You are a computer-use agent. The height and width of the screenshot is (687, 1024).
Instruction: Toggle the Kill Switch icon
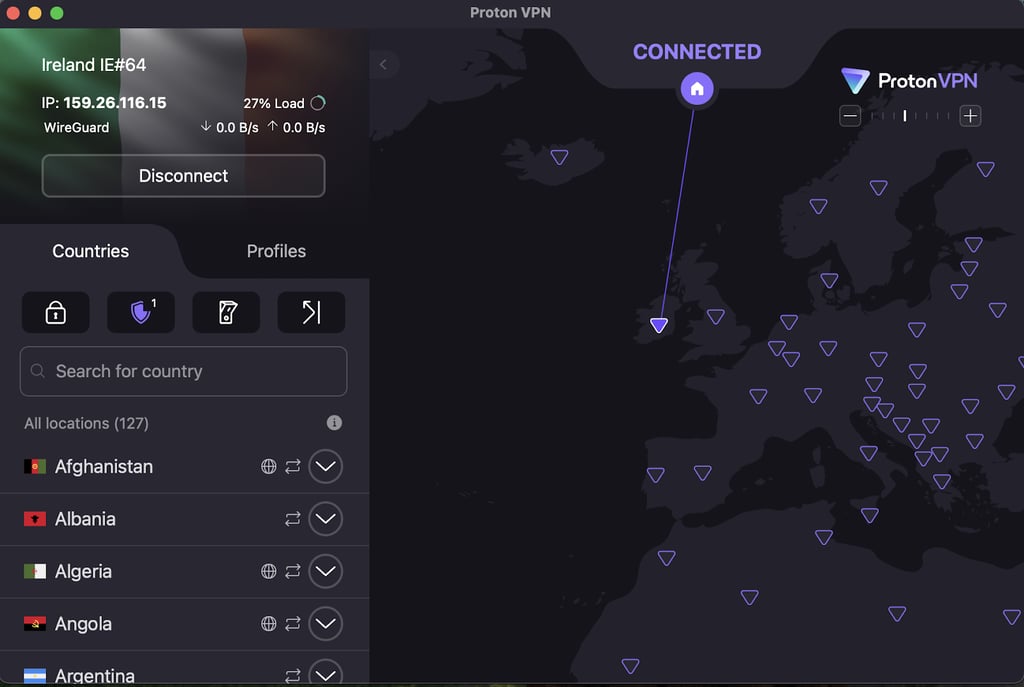(x=226, y=312)
